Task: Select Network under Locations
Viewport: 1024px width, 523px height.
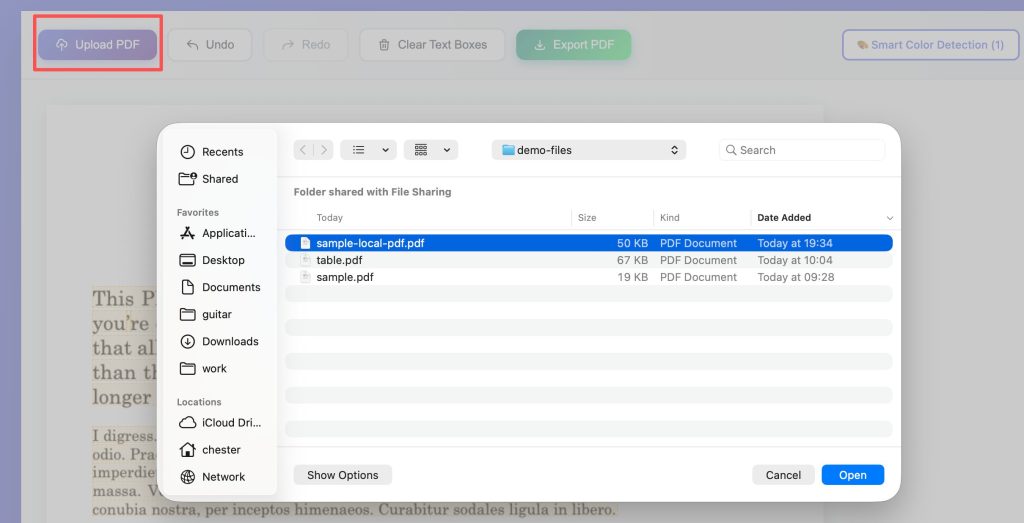Action: pyautogui.click(x=212, y=477)
